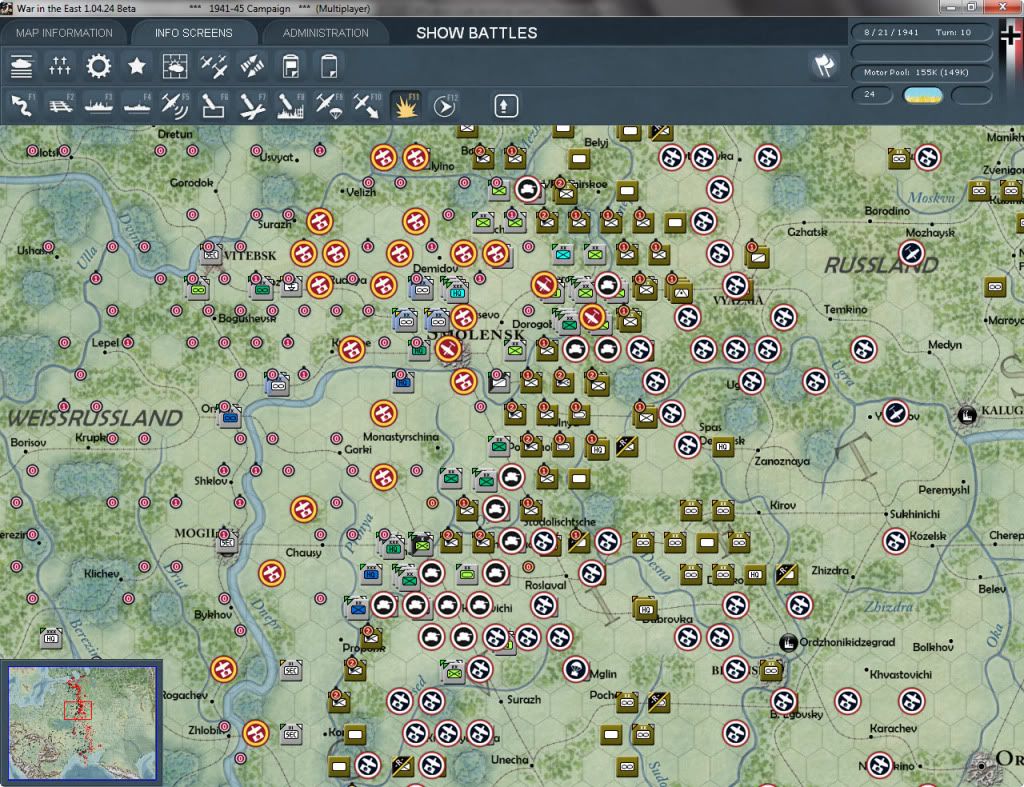Click the clear weather indicator
This screenshot has width=1024, height=787.
[922, 95]
